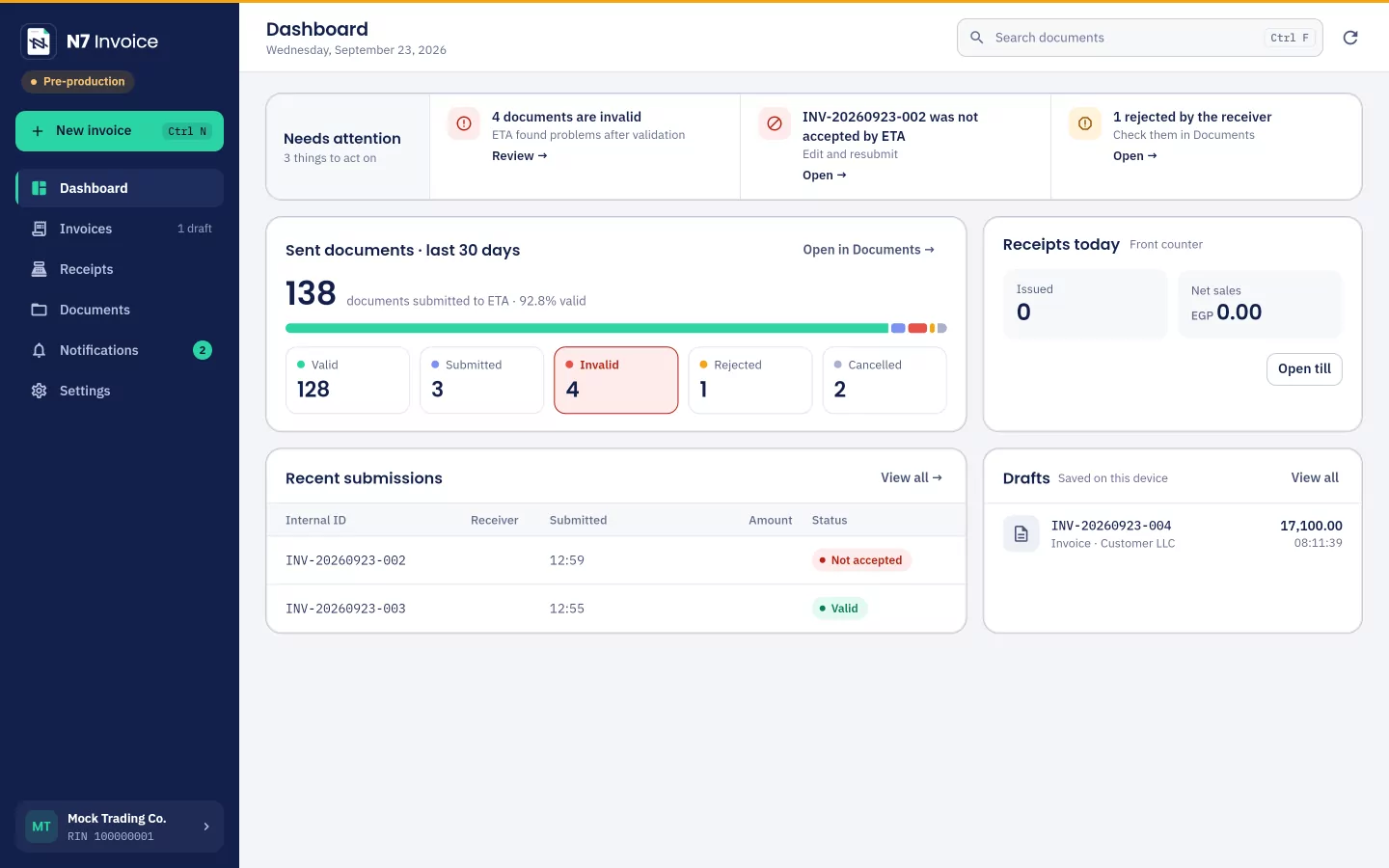The width and height of the screenshot is (1389, 868).
Task: Click the Not accepted status badge
Action: click(x=861, y=560)
